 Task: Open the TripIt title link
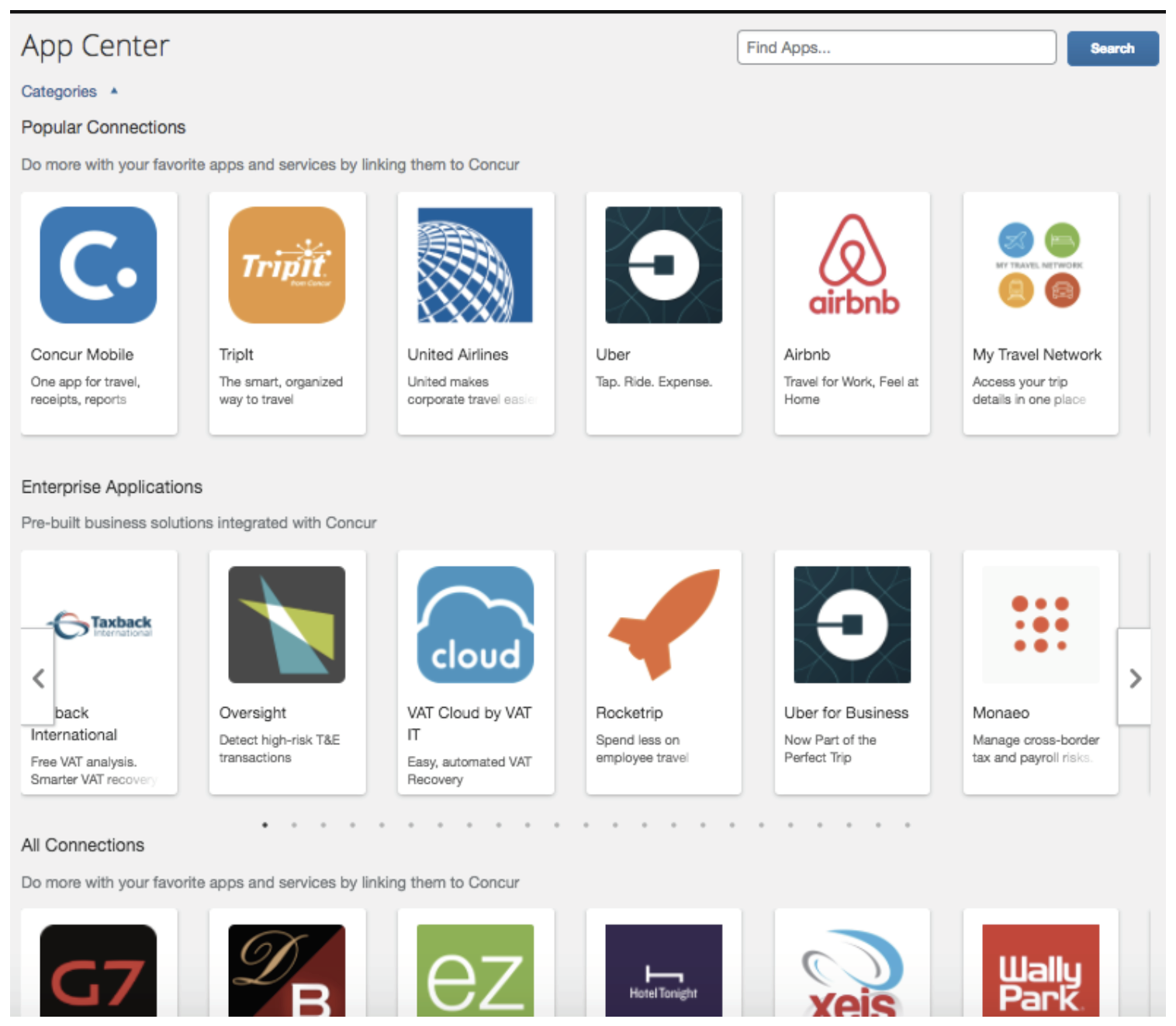[237, 355]
